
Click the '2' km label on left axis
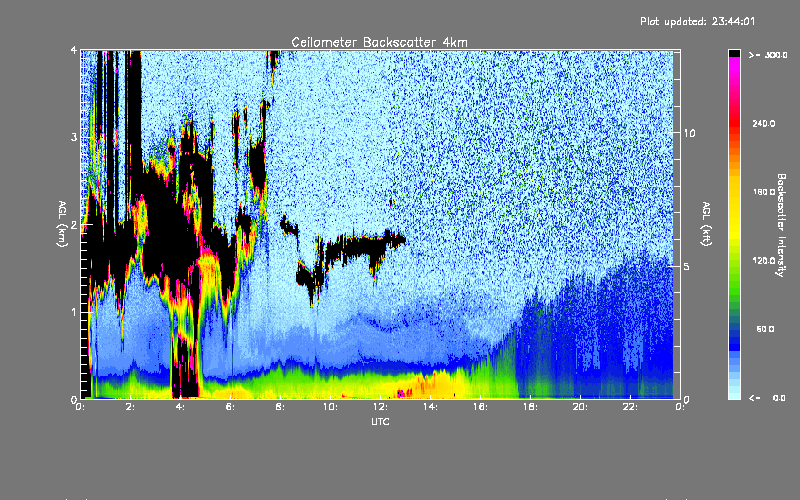point(74,224)
